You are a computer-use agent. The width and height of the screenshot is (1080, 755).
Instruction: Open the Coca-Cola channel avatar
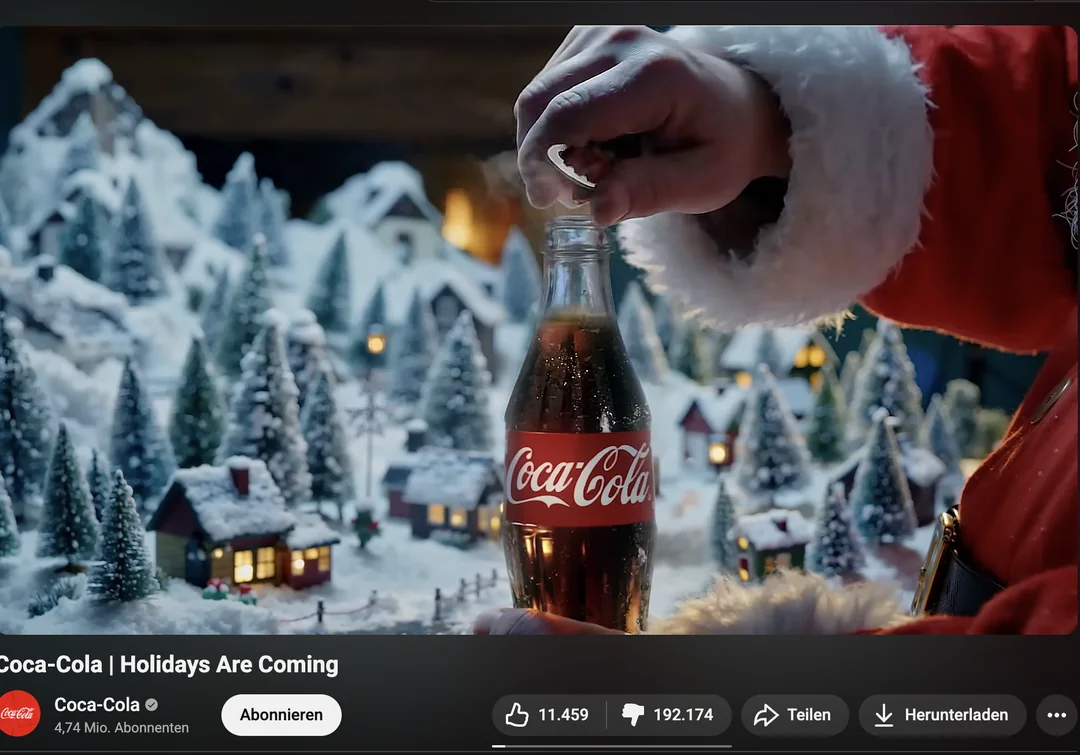click(x=19, y=714)
